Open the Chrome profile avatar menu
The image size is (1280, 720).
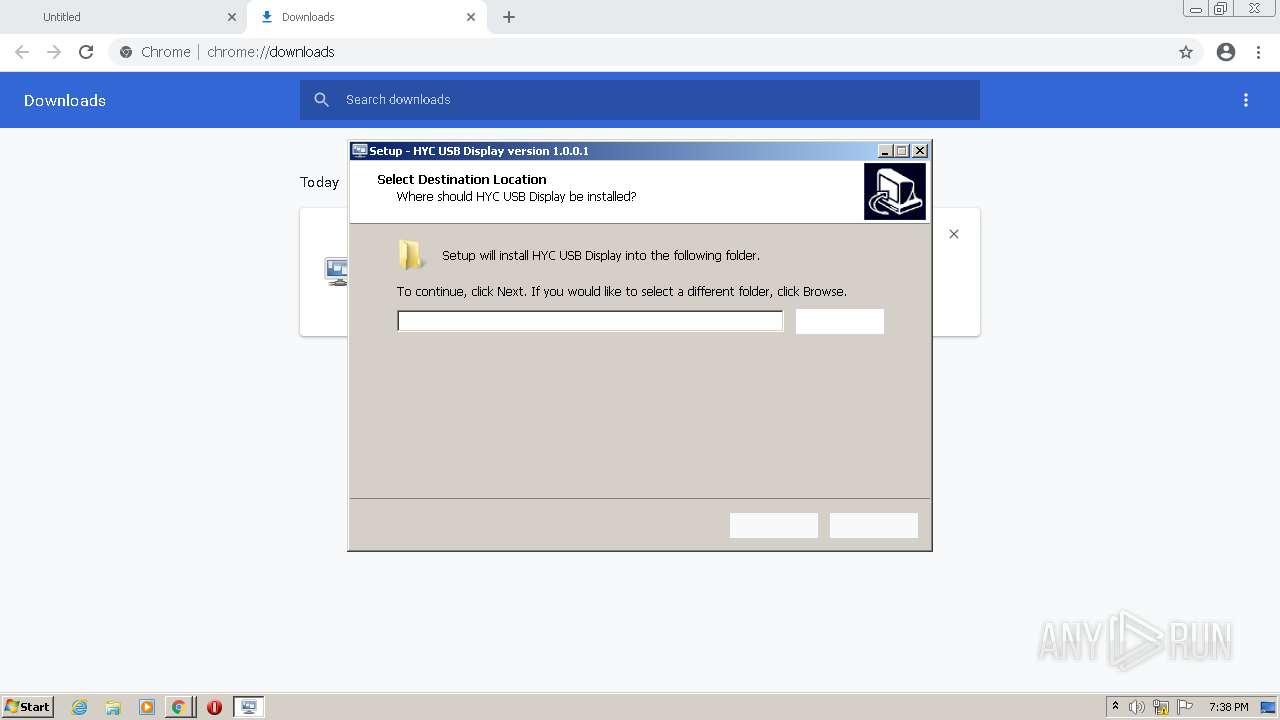(1226, 52)
